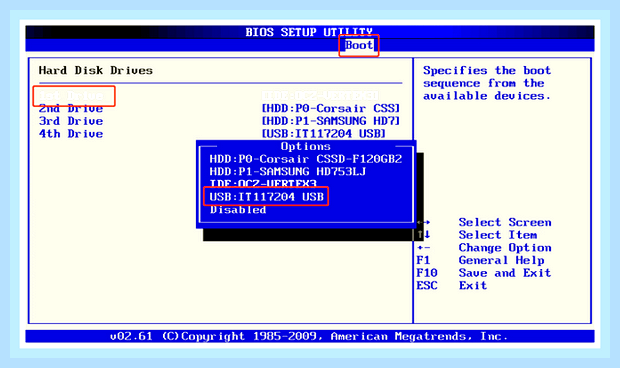This screenshot has width=620, height=368.
Task: Open the [HDD:P0-Corsair CSS] drive value
Action: click(331, 108)
